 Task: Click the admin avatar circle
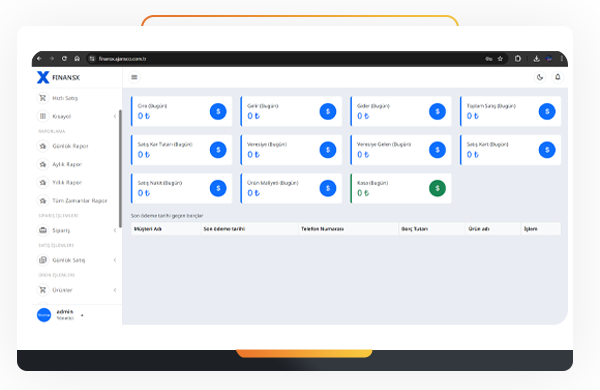tap(44, 315)
